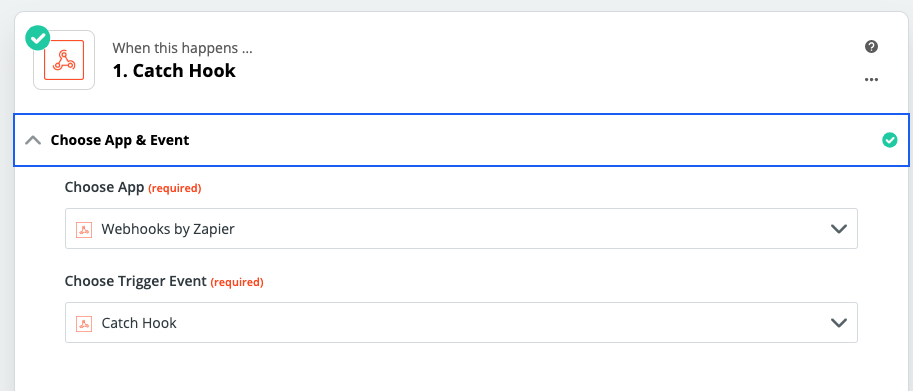Click small Webhooks icon in Catch Hook field
913x391 pixels.
(x=84, y=323)
